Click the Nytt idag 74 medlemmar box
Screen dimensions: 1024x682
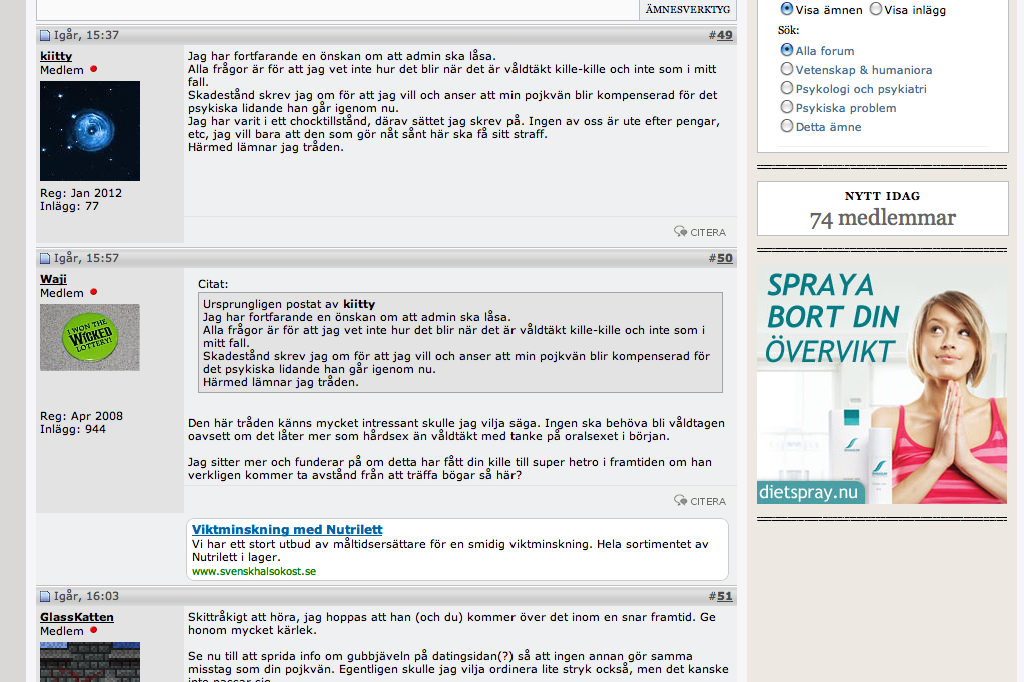pos(882,208)
